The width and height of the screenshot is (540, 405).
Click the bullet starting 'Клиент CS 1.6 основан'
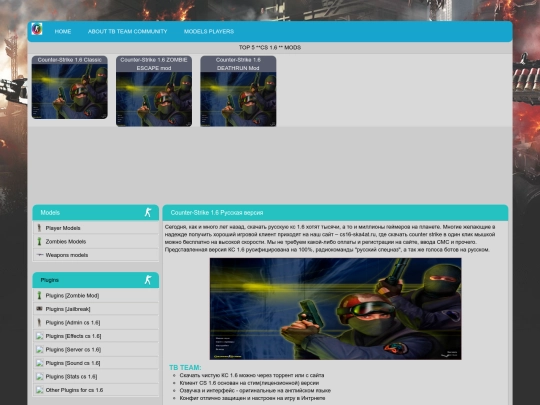(249, 383)
